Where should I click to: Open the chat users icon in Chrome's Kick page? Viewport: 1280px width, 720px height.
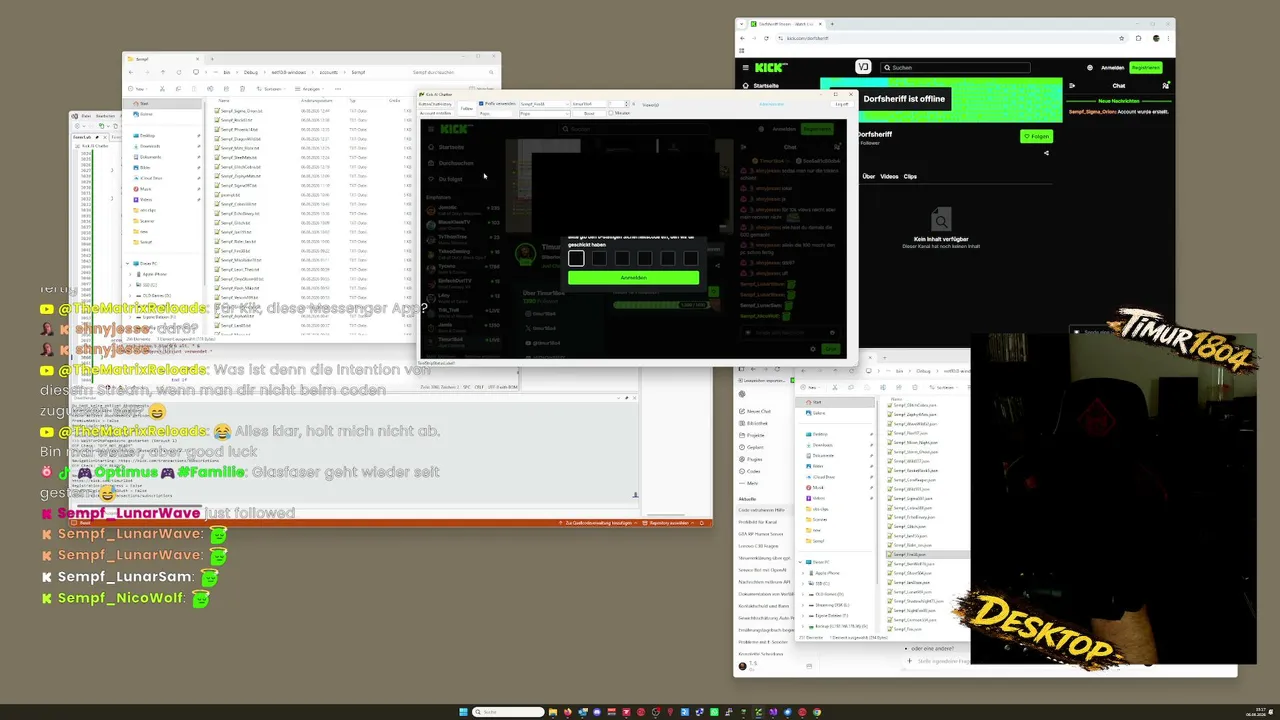(1165, 85)
